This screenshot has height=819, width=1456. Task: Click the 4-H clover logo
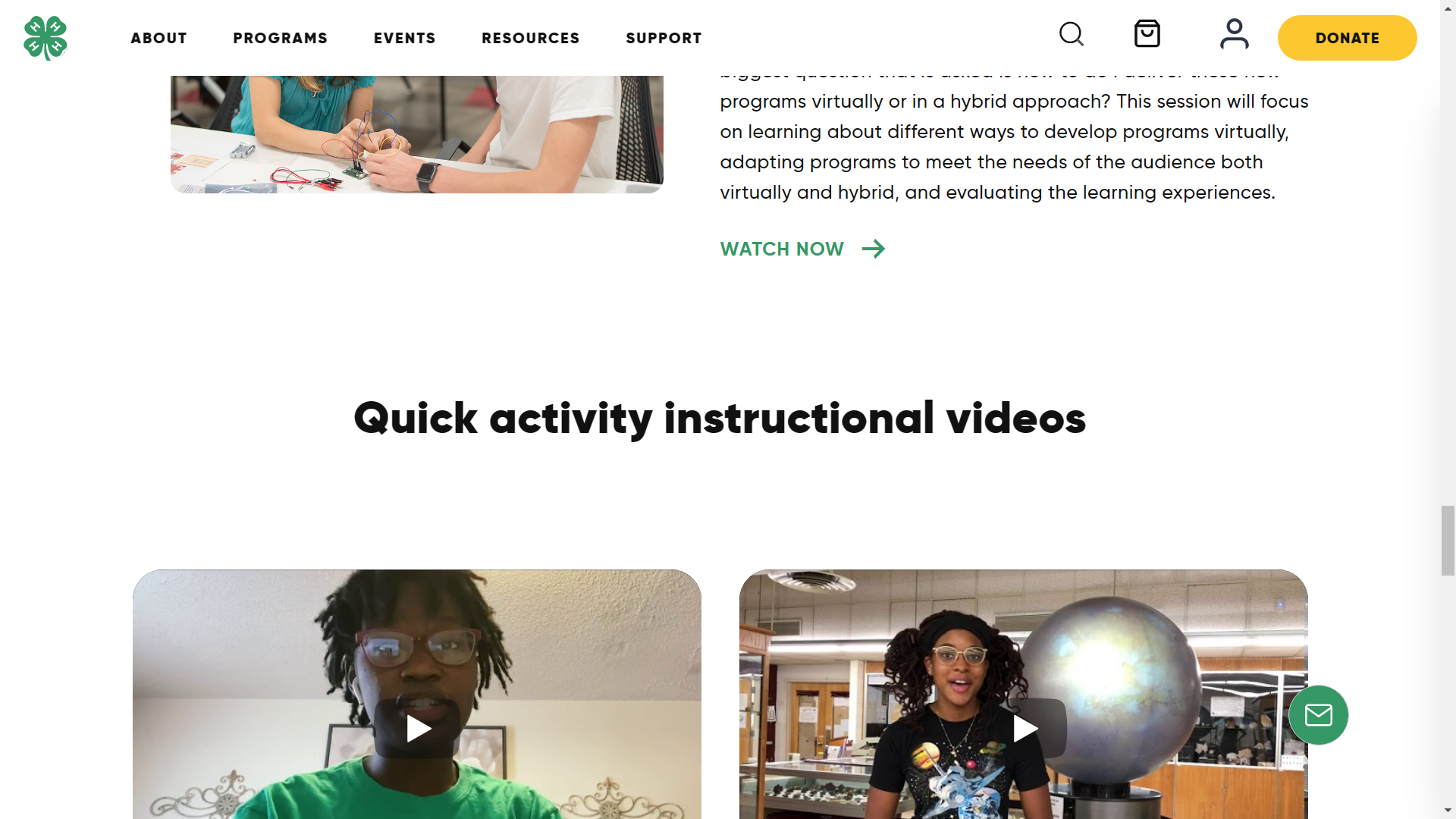click(45, 38)
